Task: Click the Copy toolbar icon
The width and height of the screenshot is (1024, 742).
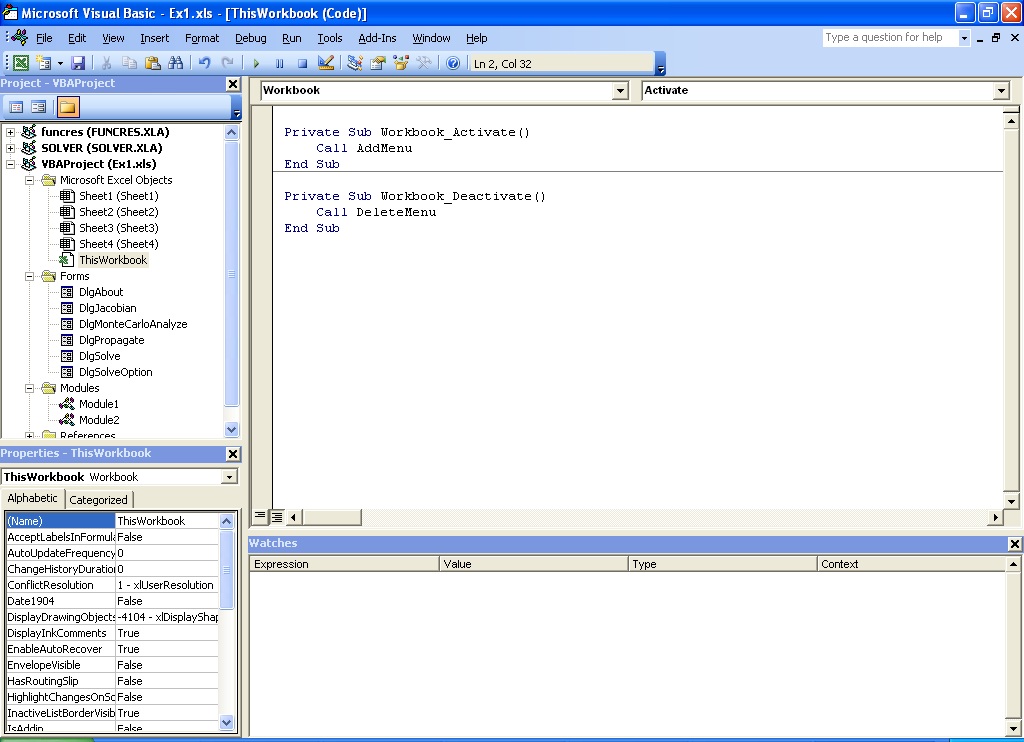Action: tap(129, 63)
